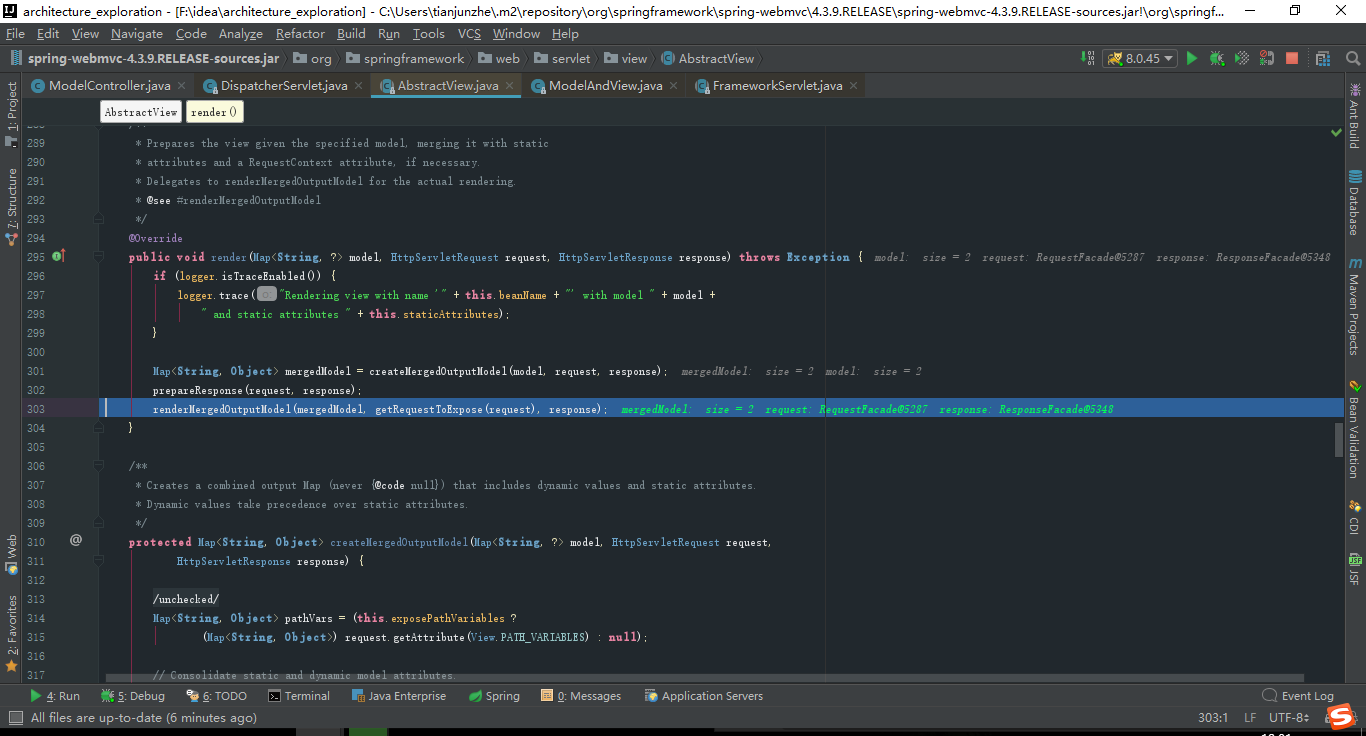Attach debugger to process via toolbar icon

1267,58
